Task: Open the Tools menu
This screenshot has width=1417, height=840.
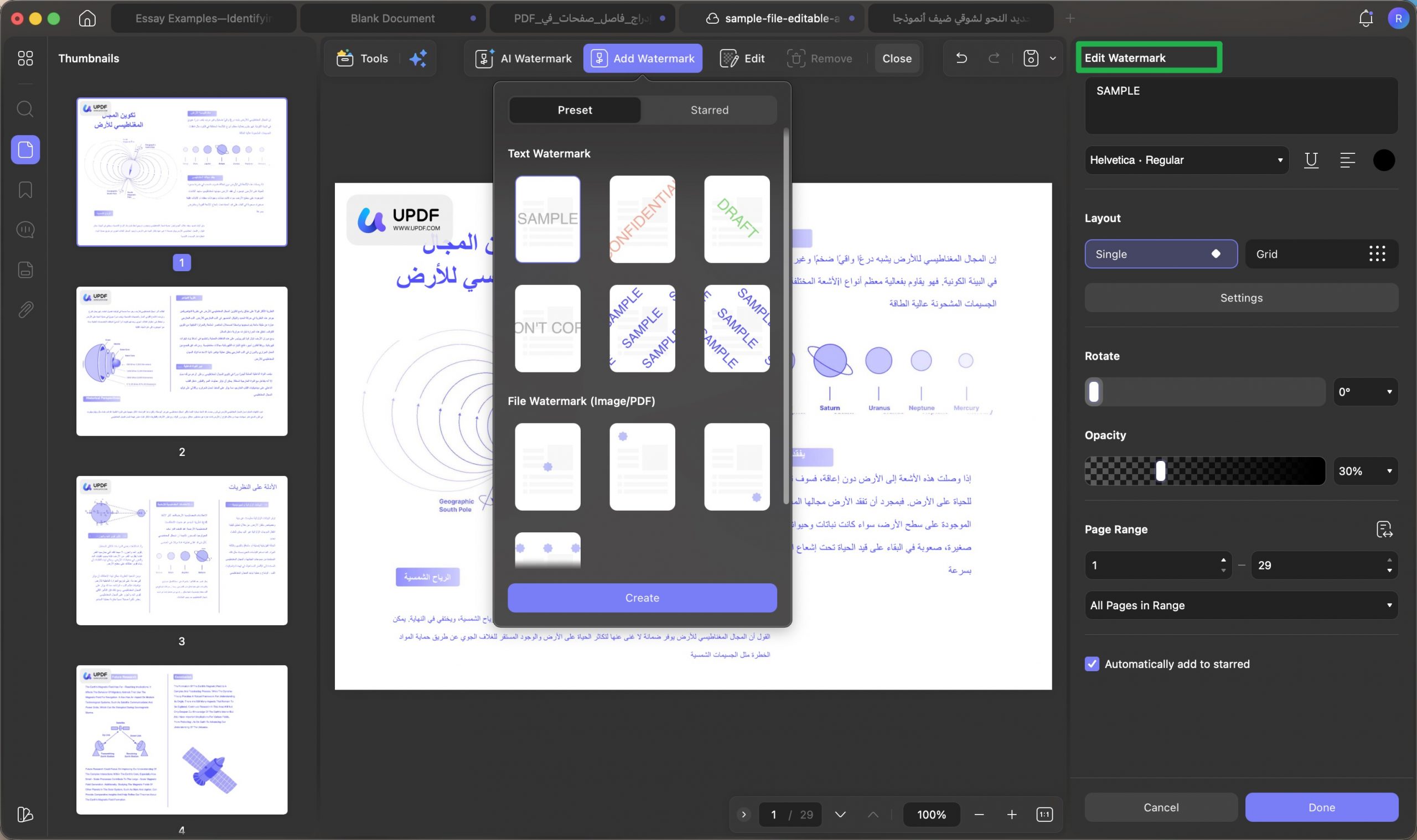Action: [363, 58]
